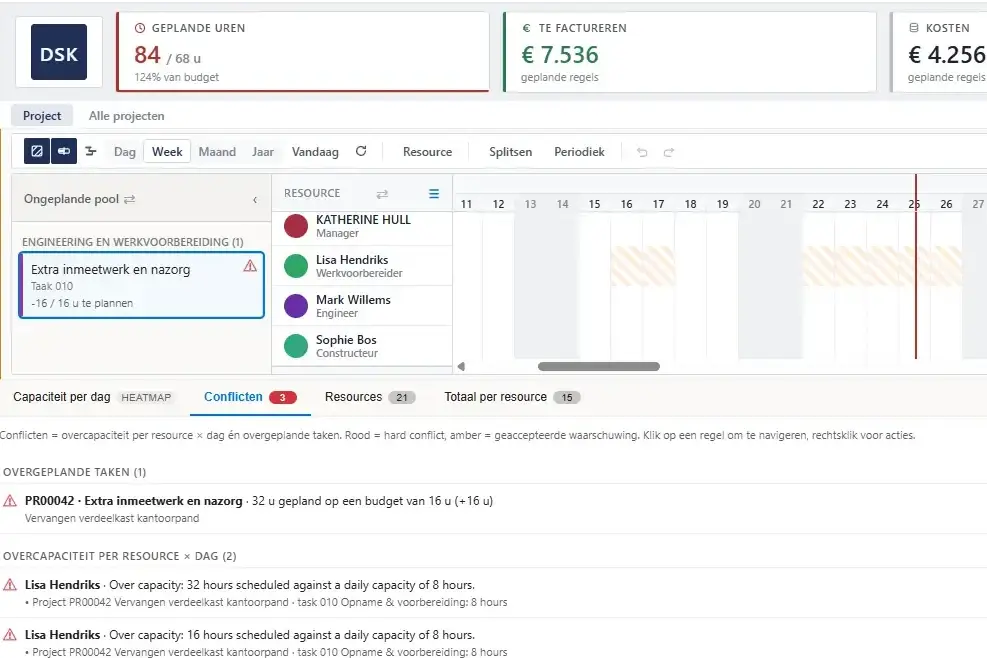Click the warning triangle on the task card
987x658 pixels.
coord(250,266)
